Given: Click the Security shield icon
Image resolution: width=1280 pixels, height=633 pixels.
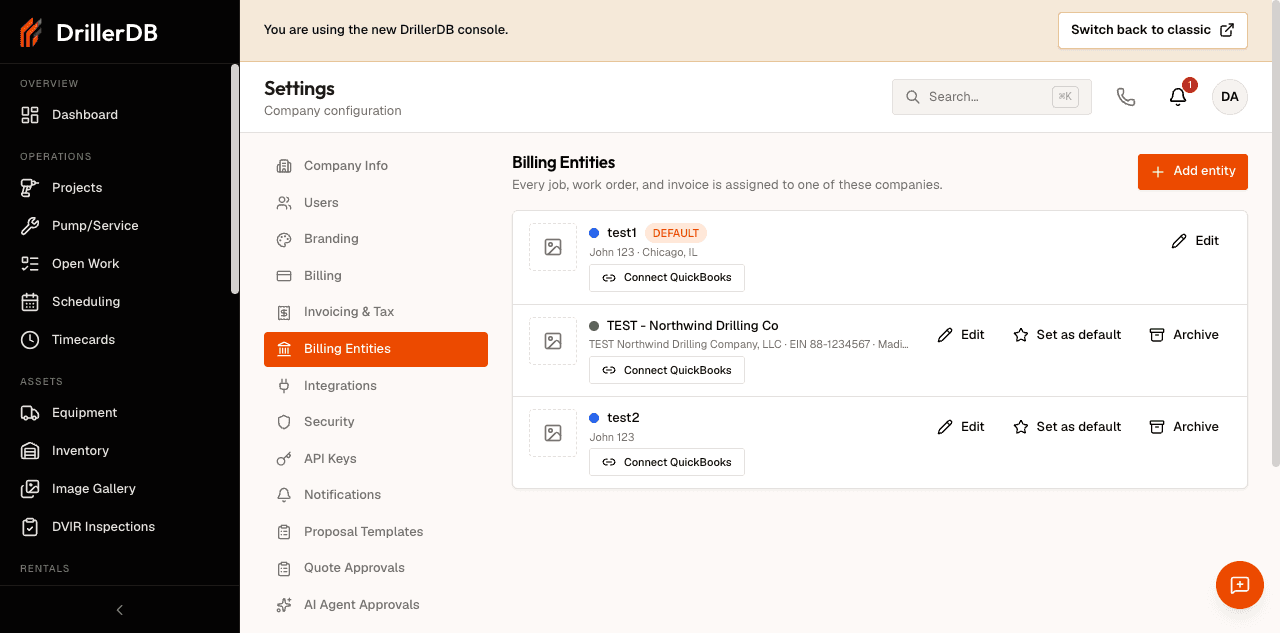Looking at the screenshot, I should coord(284,422).
